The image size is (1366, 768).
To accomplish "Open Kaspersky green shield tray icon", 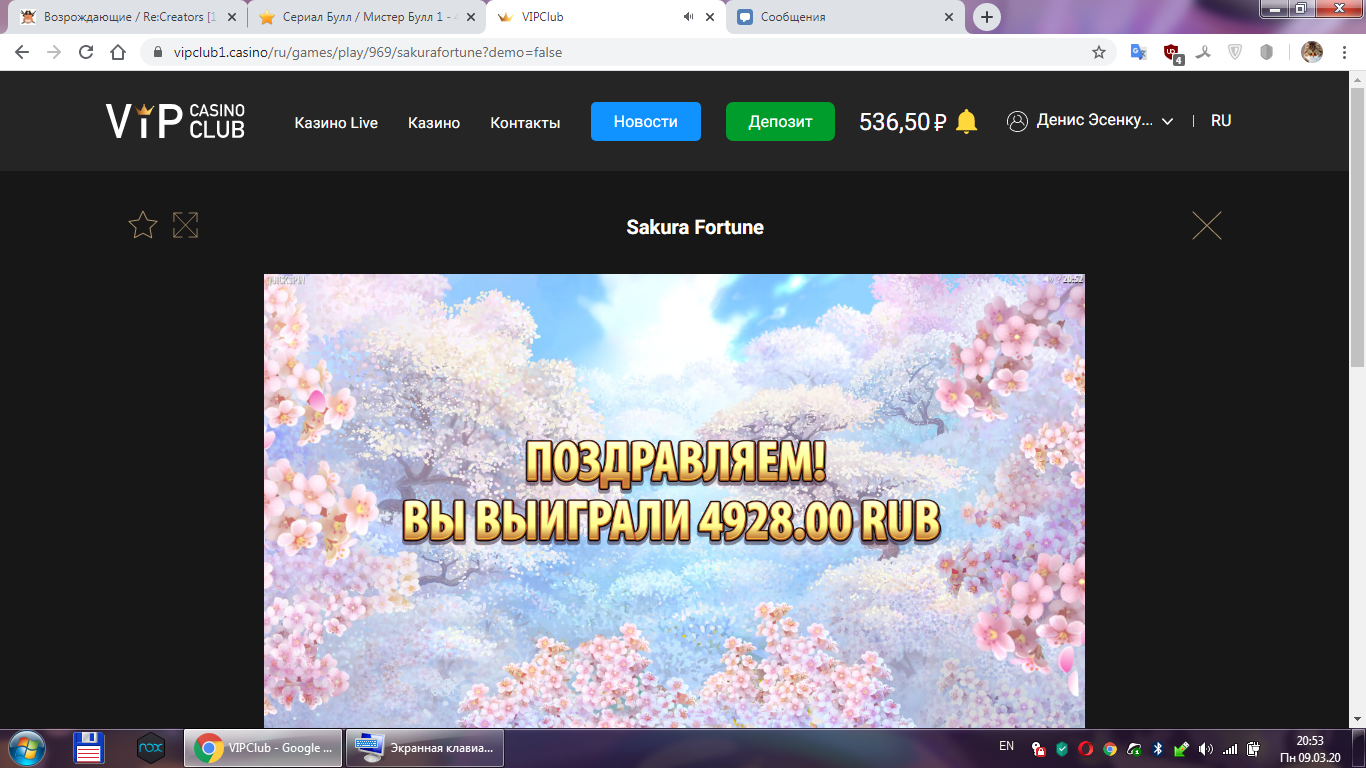I will [x=1062, y=749].
